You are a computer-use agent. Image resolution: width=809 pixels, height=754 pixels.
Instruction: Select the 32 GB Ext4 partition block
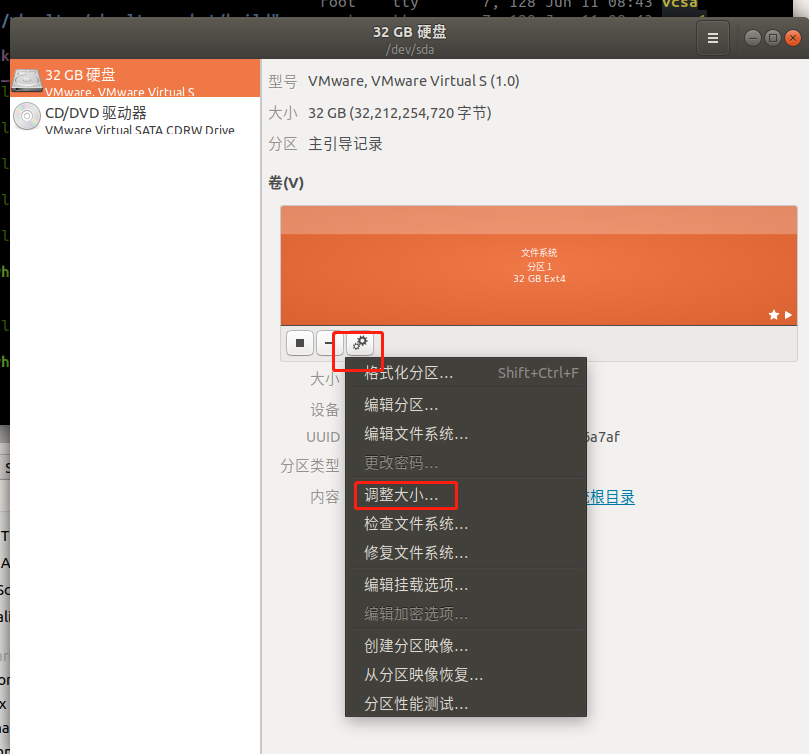click(539, 266)
